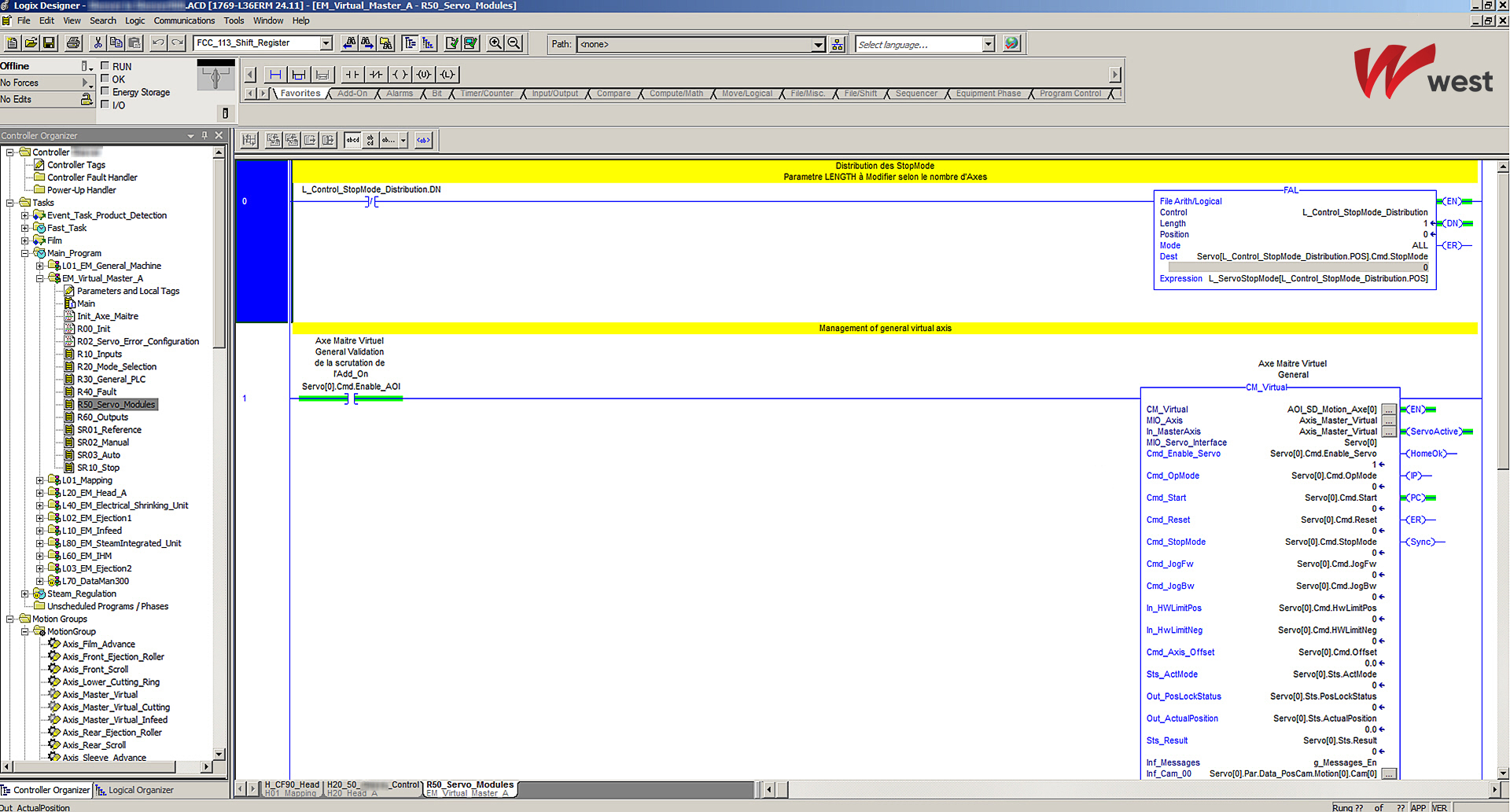Open the Path combo box dropdown
1510x812 pixels.
818,44
